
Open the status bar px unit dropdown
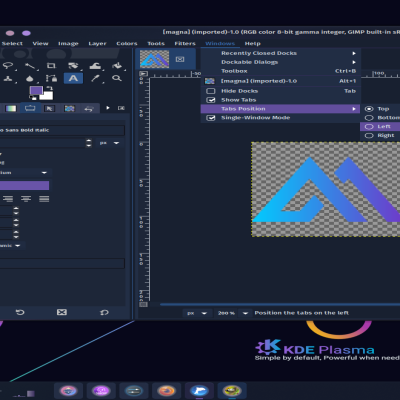pyautogui.click(x=197, y=313)
